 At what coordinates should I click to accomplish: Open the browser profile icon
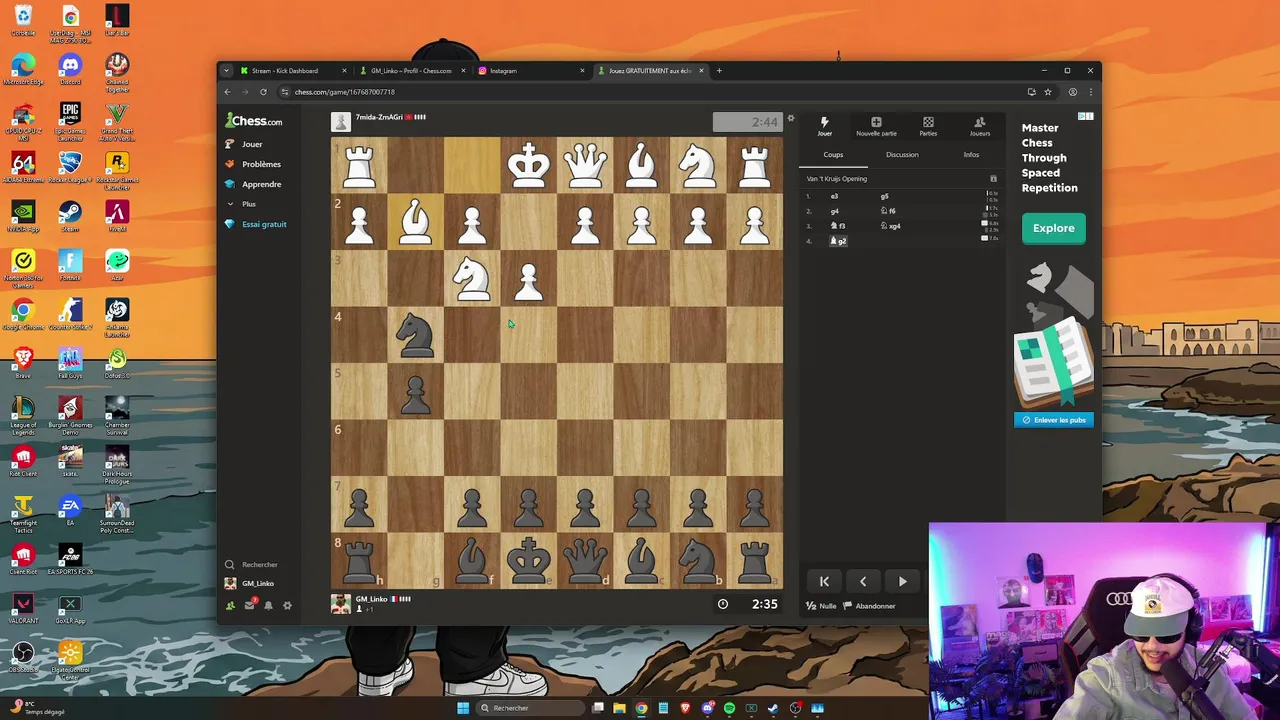(x=1072, y=92)
